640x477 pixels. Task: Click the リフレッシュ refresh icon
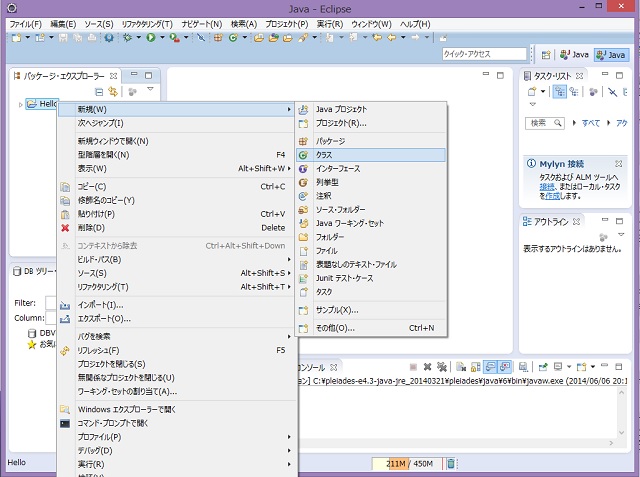click(65, 351)
